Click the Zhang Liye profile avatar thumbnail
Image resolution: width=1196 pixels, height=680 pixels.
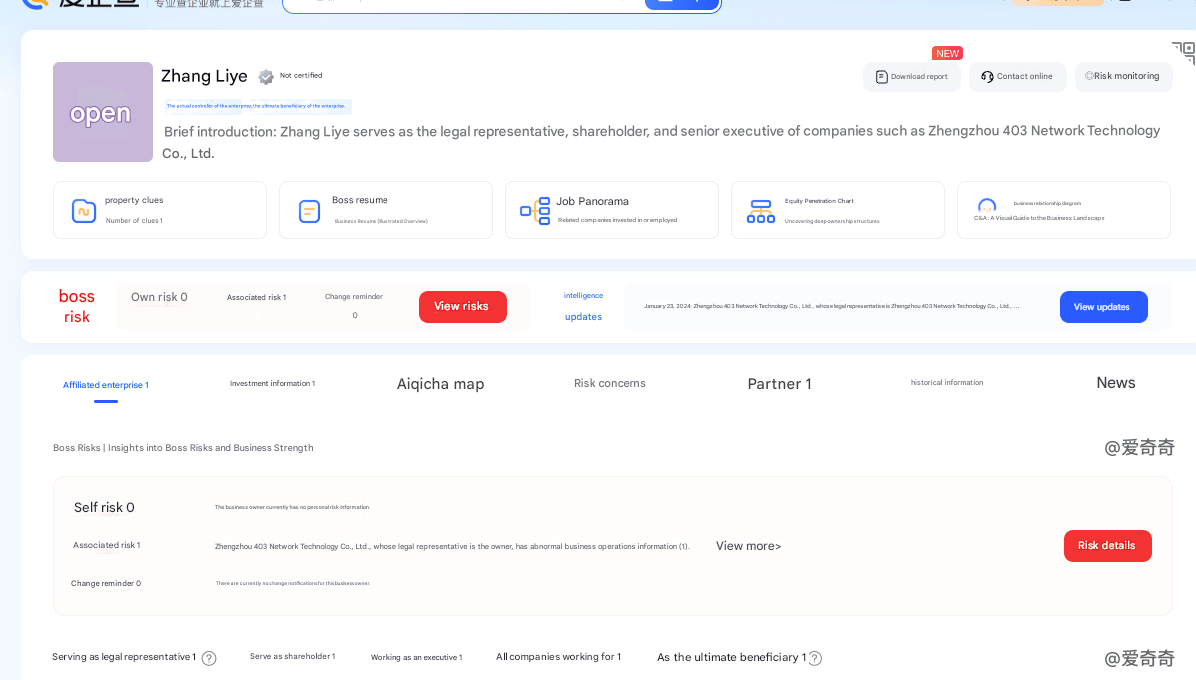tap(103, 112)
